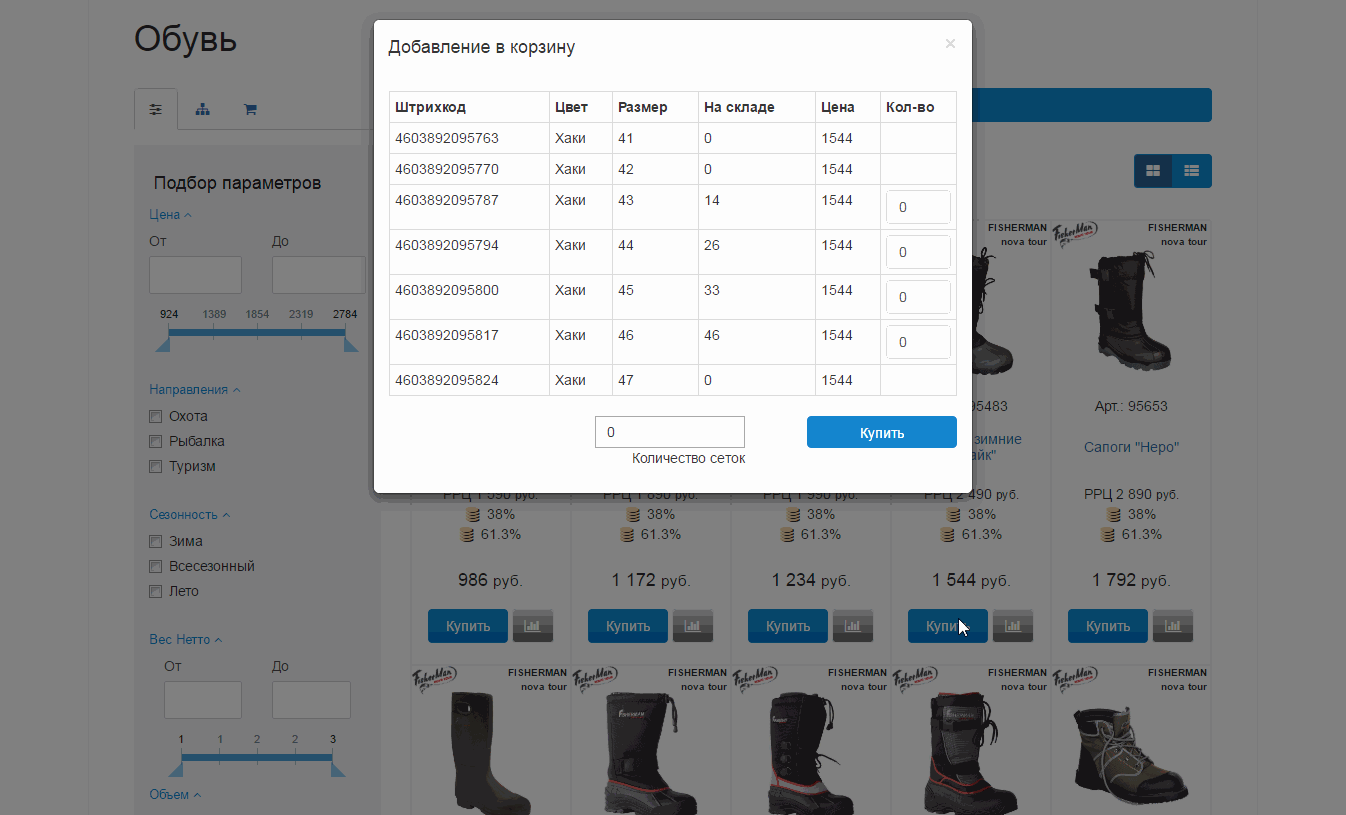Click the right handle of price slider
1346x815 pixels.
point(350,344)
